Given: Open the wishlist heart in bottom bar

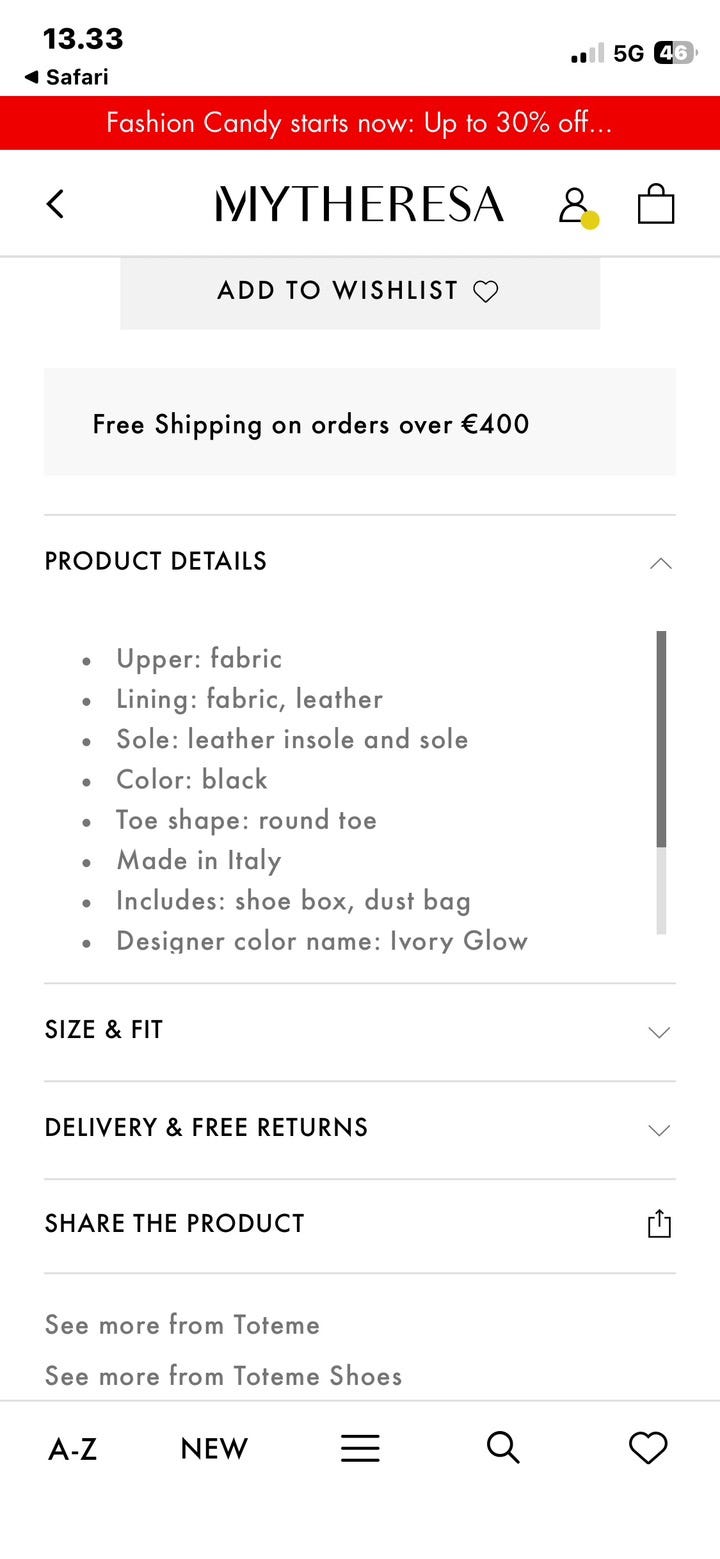Looking at the screenshot, I should pos(648,1447).
